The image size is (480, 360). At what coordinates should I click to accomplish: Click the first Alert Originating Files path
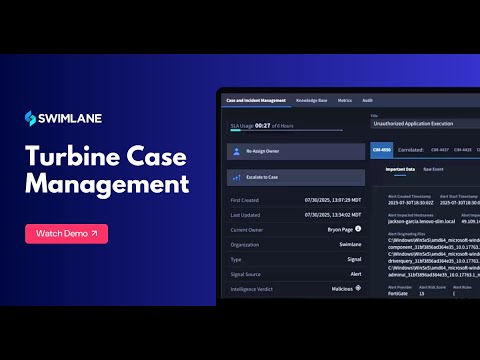[x=434, y=244]
